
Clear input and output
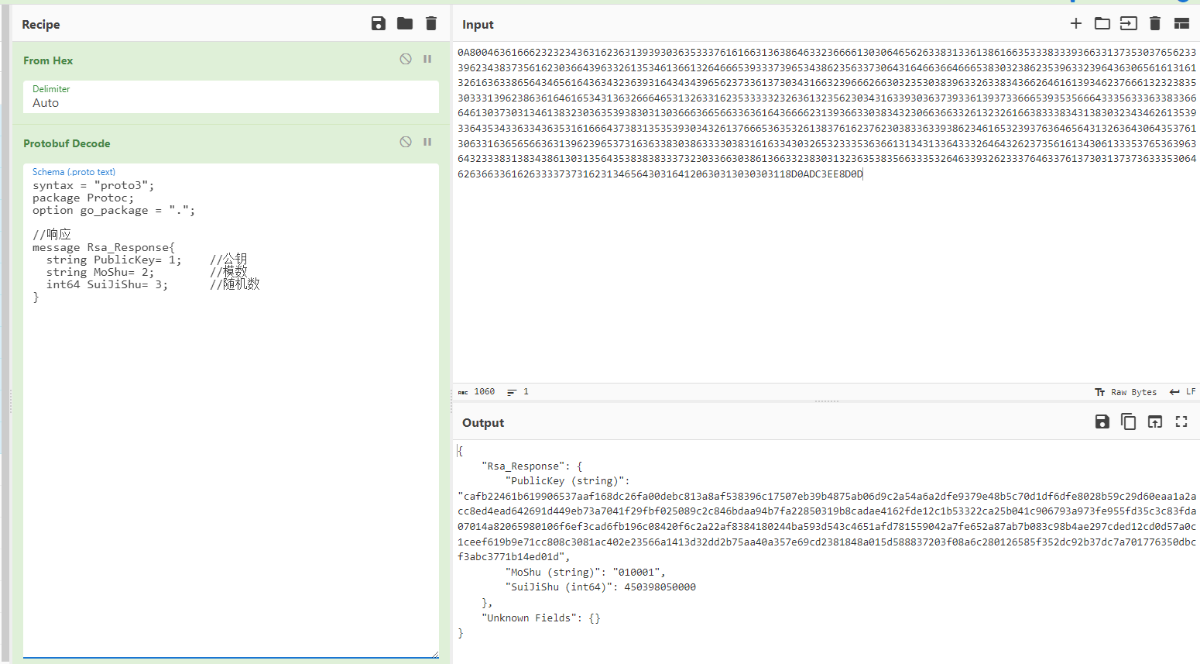tap(1154, 24)
